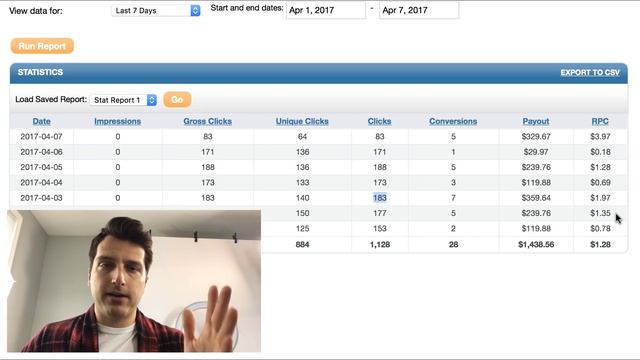This screenshot has height=360, width=640.
Task: Click the end date field Apr 7, 2017
Action: [419, 10]
